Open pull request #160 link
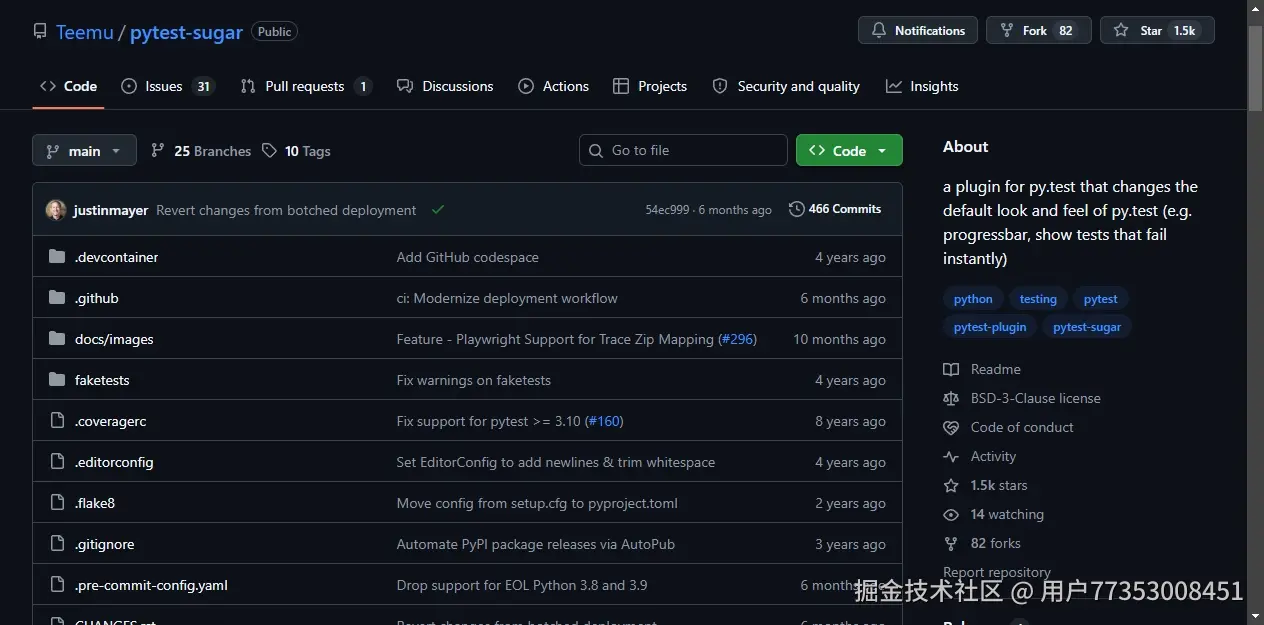1264x625 pixels. click(x=604, y=421)
